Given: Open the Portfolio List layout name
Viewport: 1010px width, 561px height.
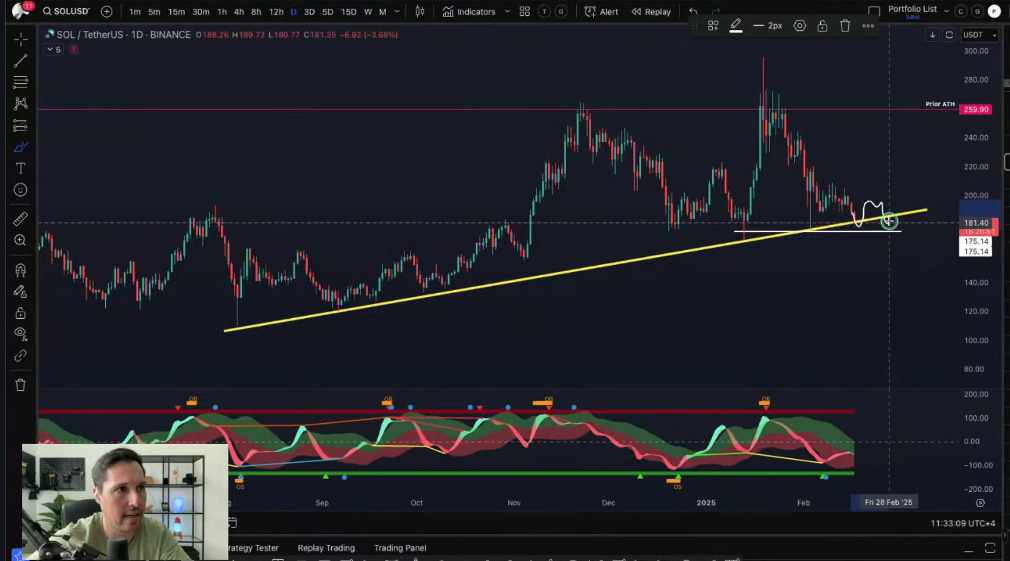Looking at the screenshot, I should pyautogui.click(x=912, y=9).
